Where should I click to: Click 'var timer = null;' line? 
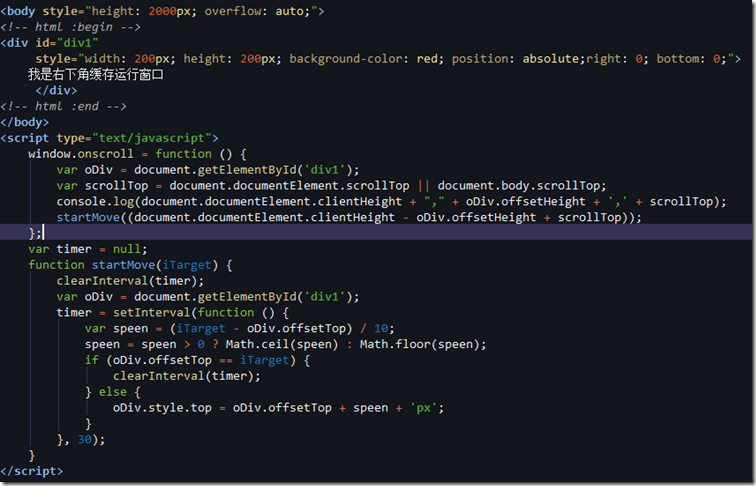(x=88, y=249)
